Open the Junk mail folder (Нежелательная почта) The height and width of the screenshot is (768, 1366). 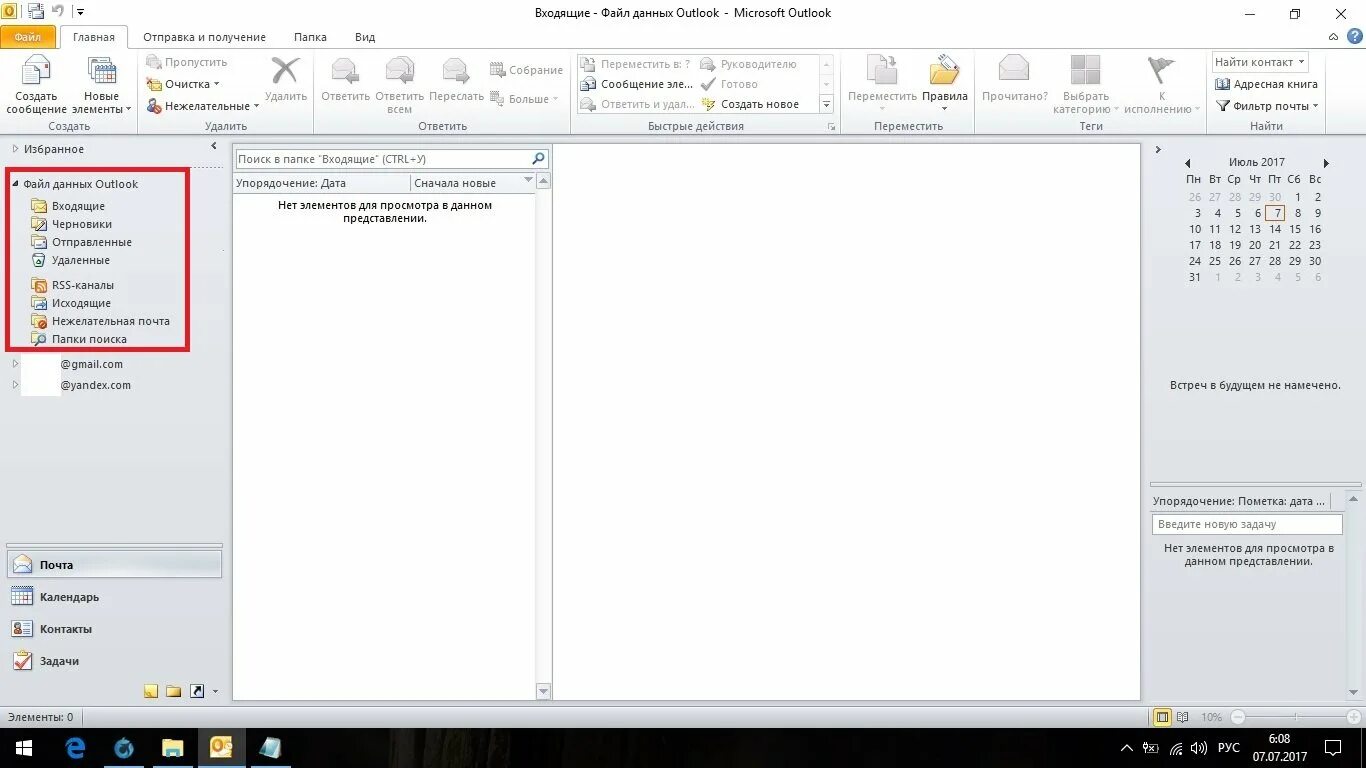pyautogui.click(x=111, y=321)
